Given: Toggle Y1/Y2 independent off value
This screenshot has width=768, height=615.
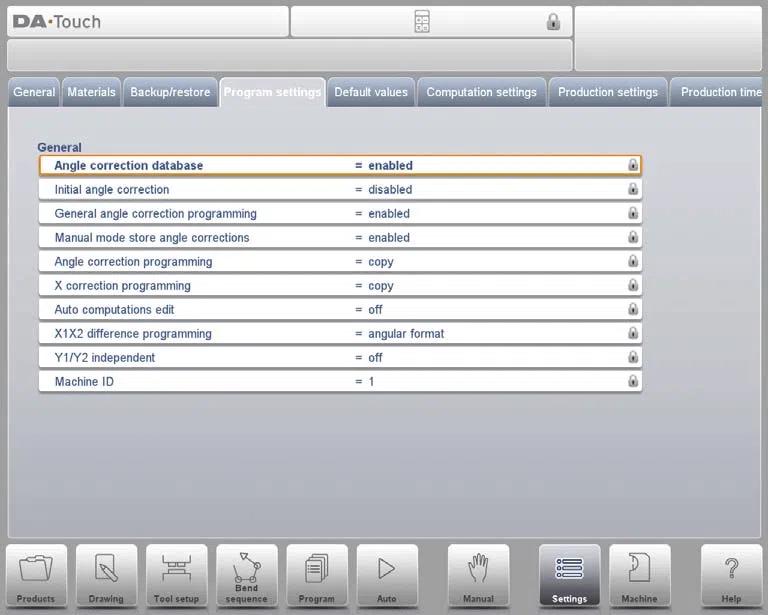Looking at the screenshot, I should [x=375, y=357].
